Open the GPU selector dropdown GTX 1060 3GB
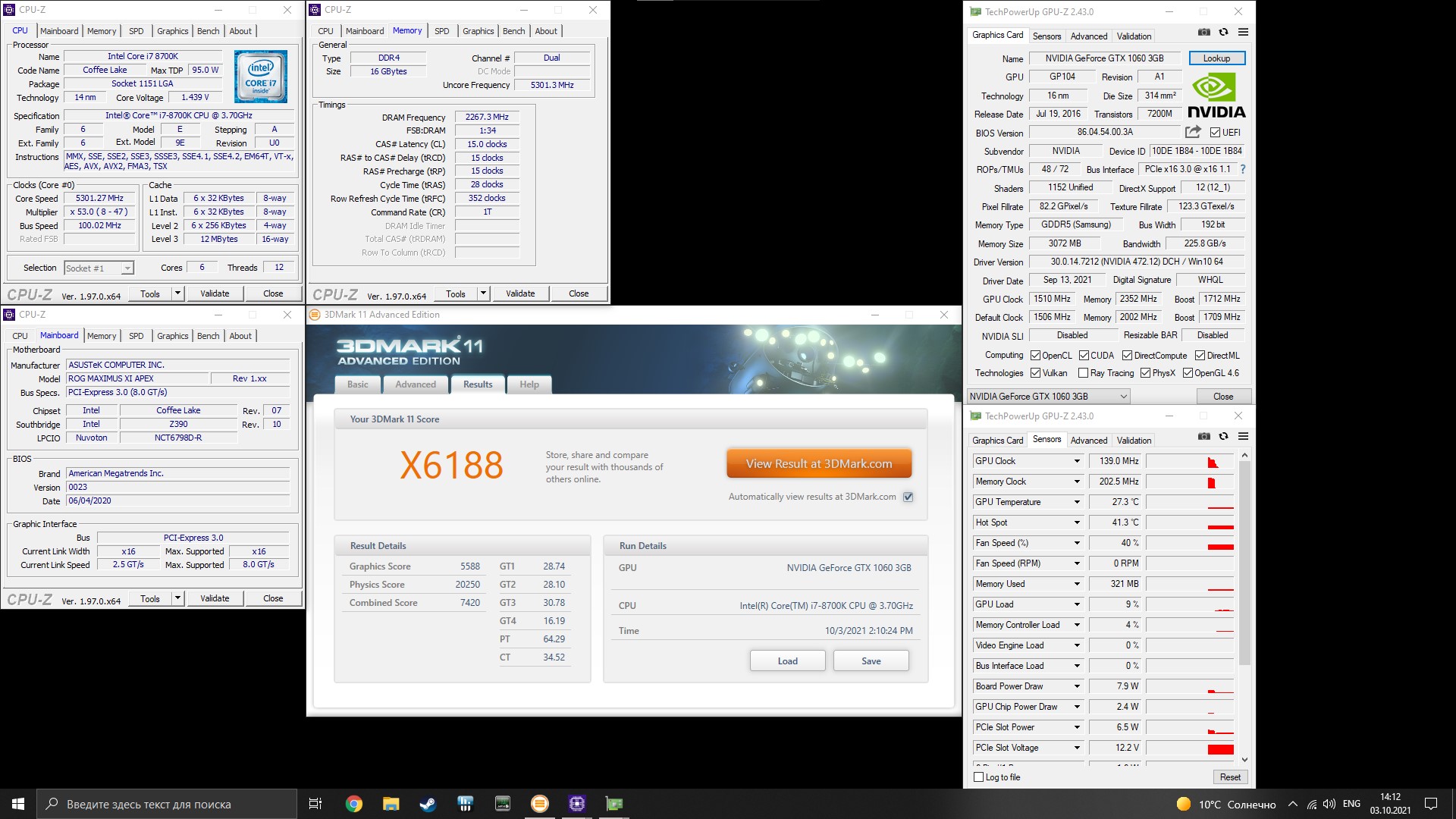 pos(1049,396)
